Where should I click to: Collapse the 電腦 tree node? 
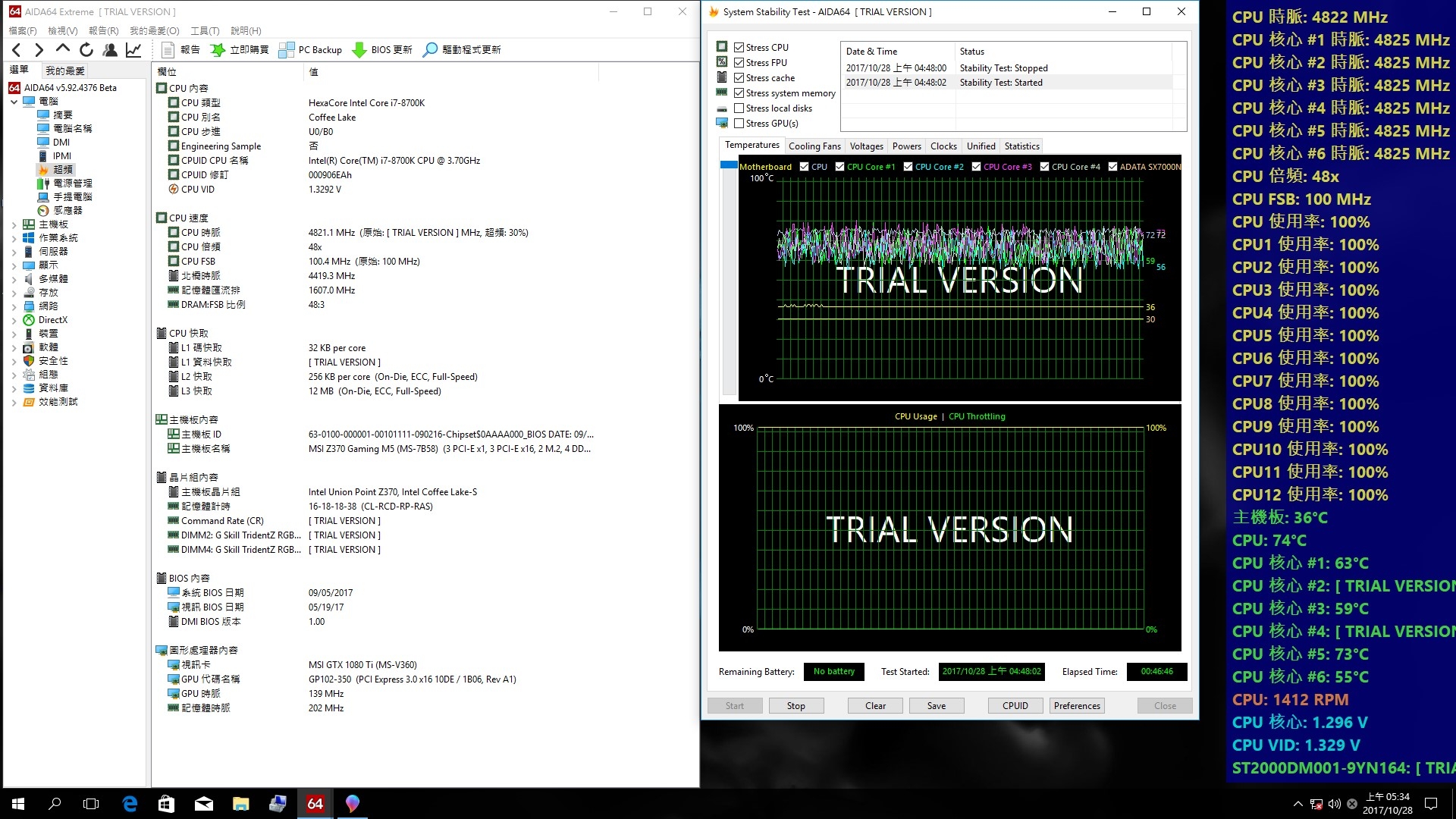pyautogui.click(x=14, y=101)
